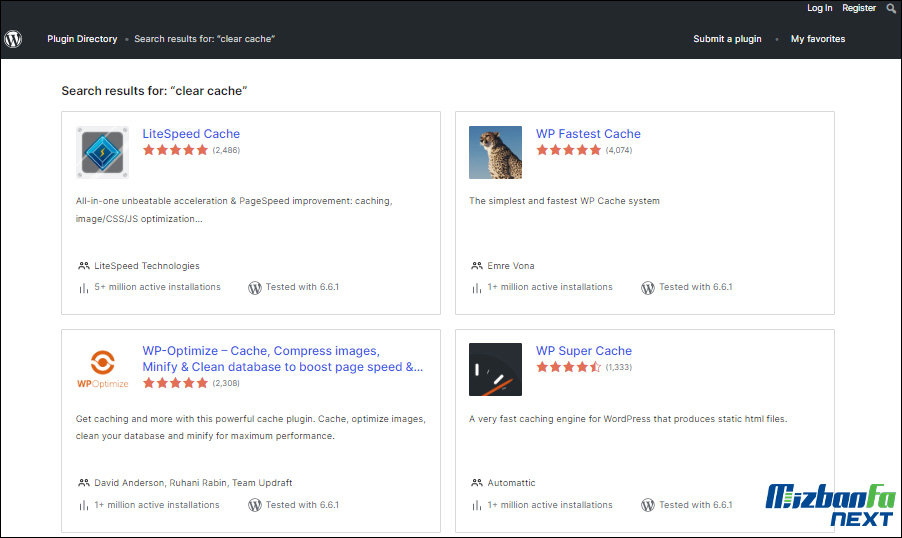
Task: Open Submit a plugin menu item
Action: point(727,39)
